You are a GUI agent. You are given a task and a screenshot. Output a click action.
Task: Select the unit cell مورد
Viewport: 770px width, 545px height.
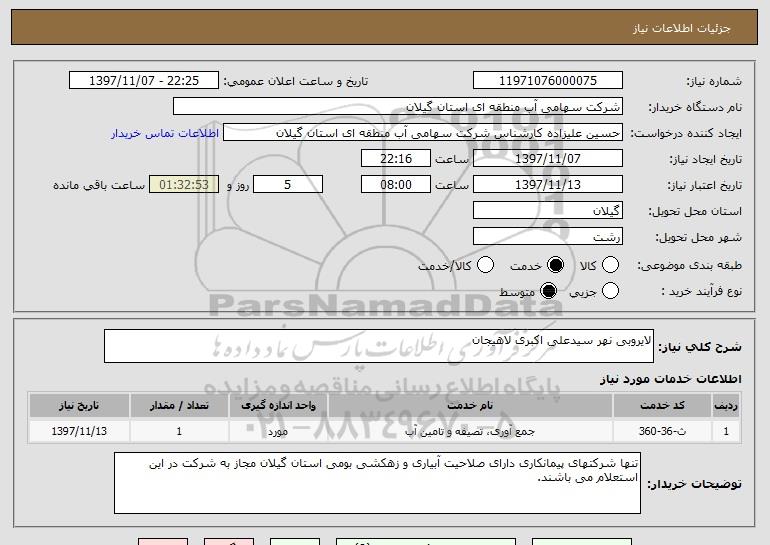[278, 431]
